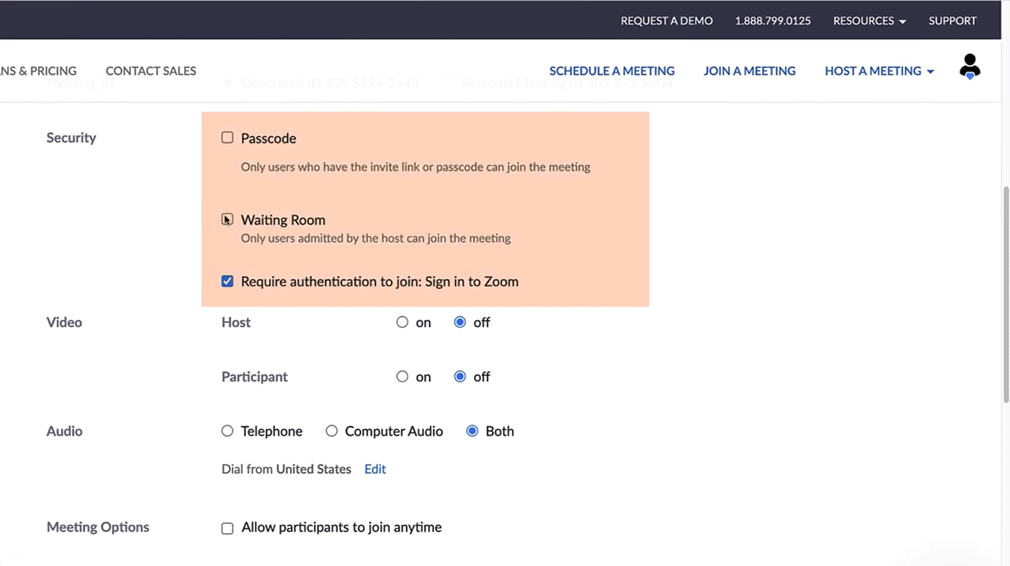The width and height of the screenshot is (1010, 566).
Task: Go to Join a Meeting
Action: click(x=749, y=71)
